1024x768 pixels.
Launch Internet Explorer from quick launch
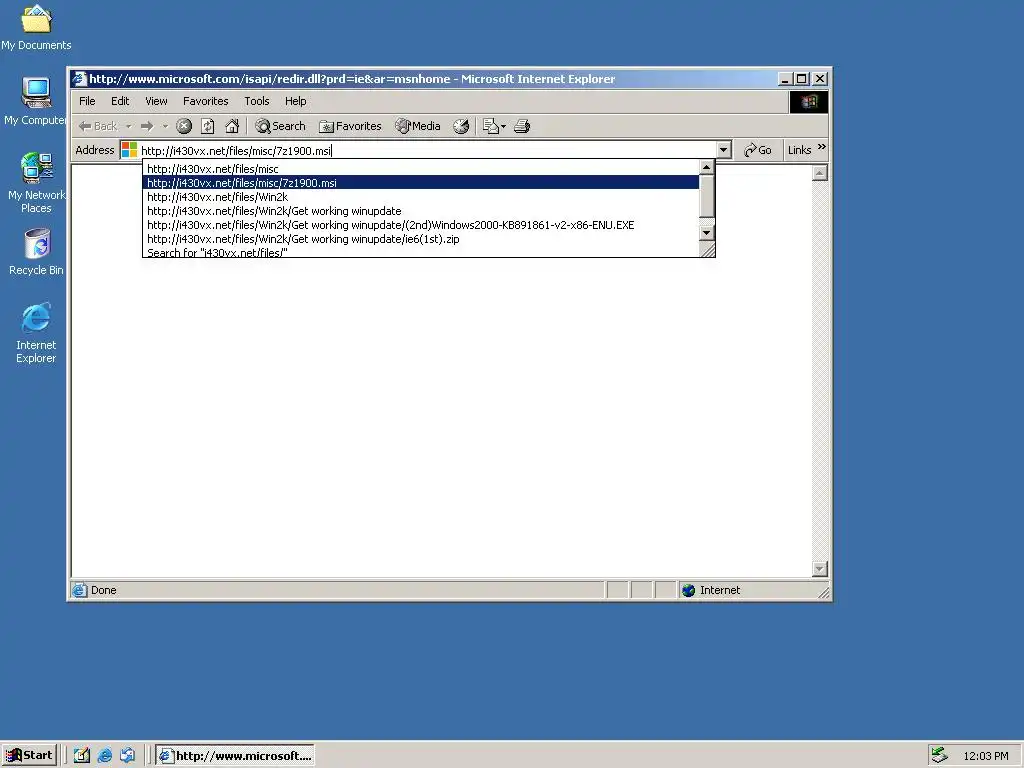[104, 756]
